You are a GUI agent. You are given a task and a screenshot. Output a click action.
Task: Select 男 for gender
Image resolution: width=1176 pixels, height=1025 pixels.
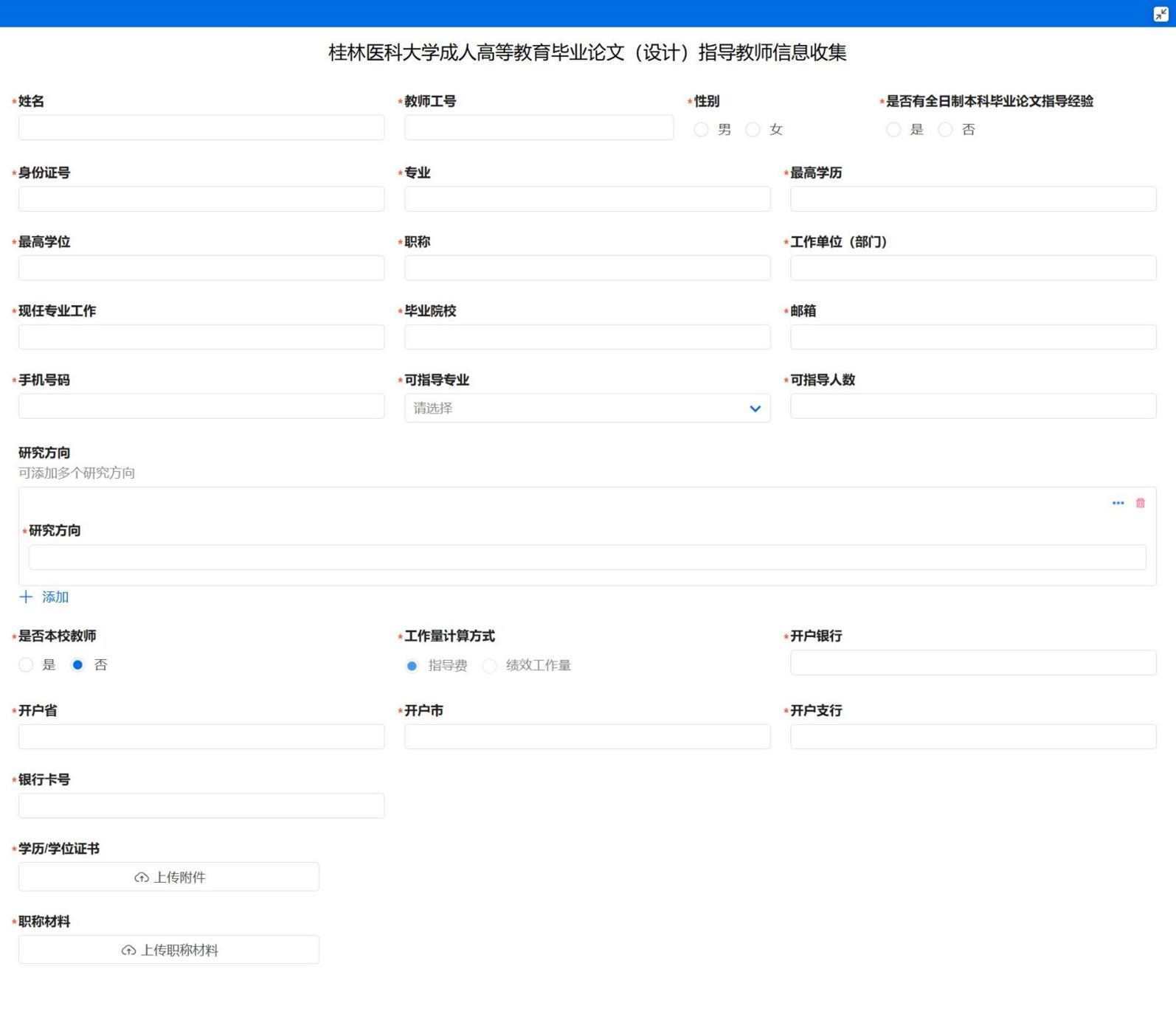coord(701,130)
